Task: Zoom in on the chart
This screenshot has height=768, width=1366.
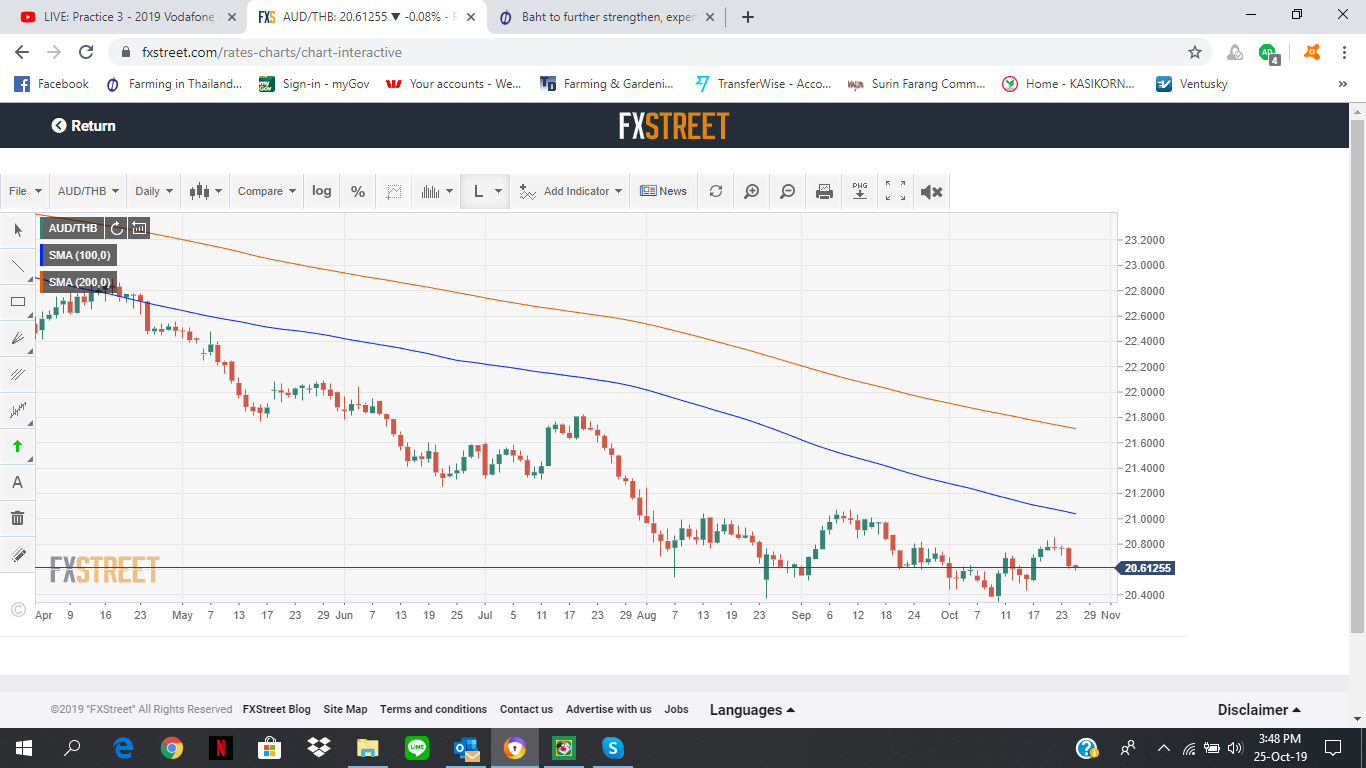Action: pyautogui.click(x=751, y=191)
